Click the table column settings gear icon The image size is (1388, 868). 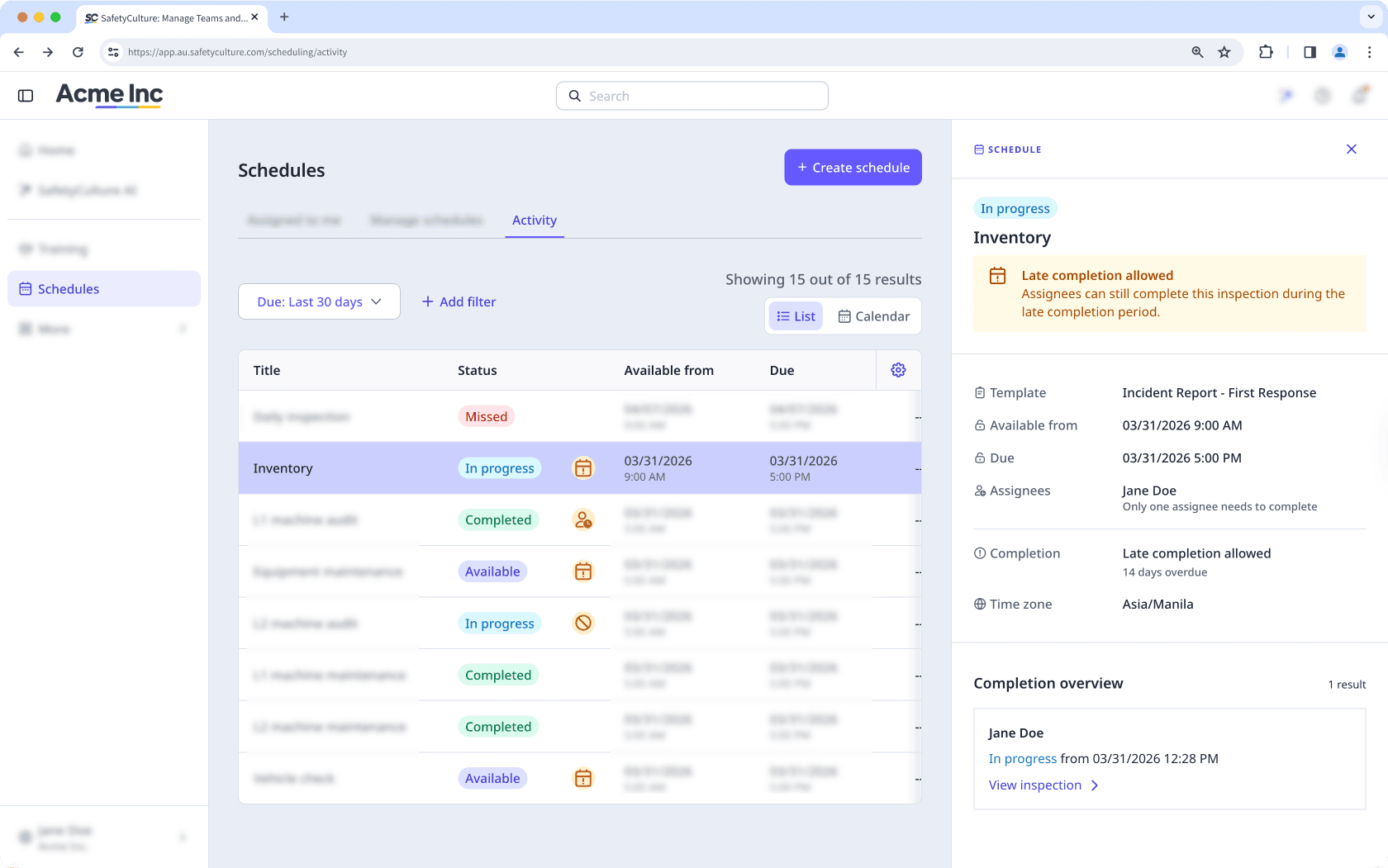898,370
